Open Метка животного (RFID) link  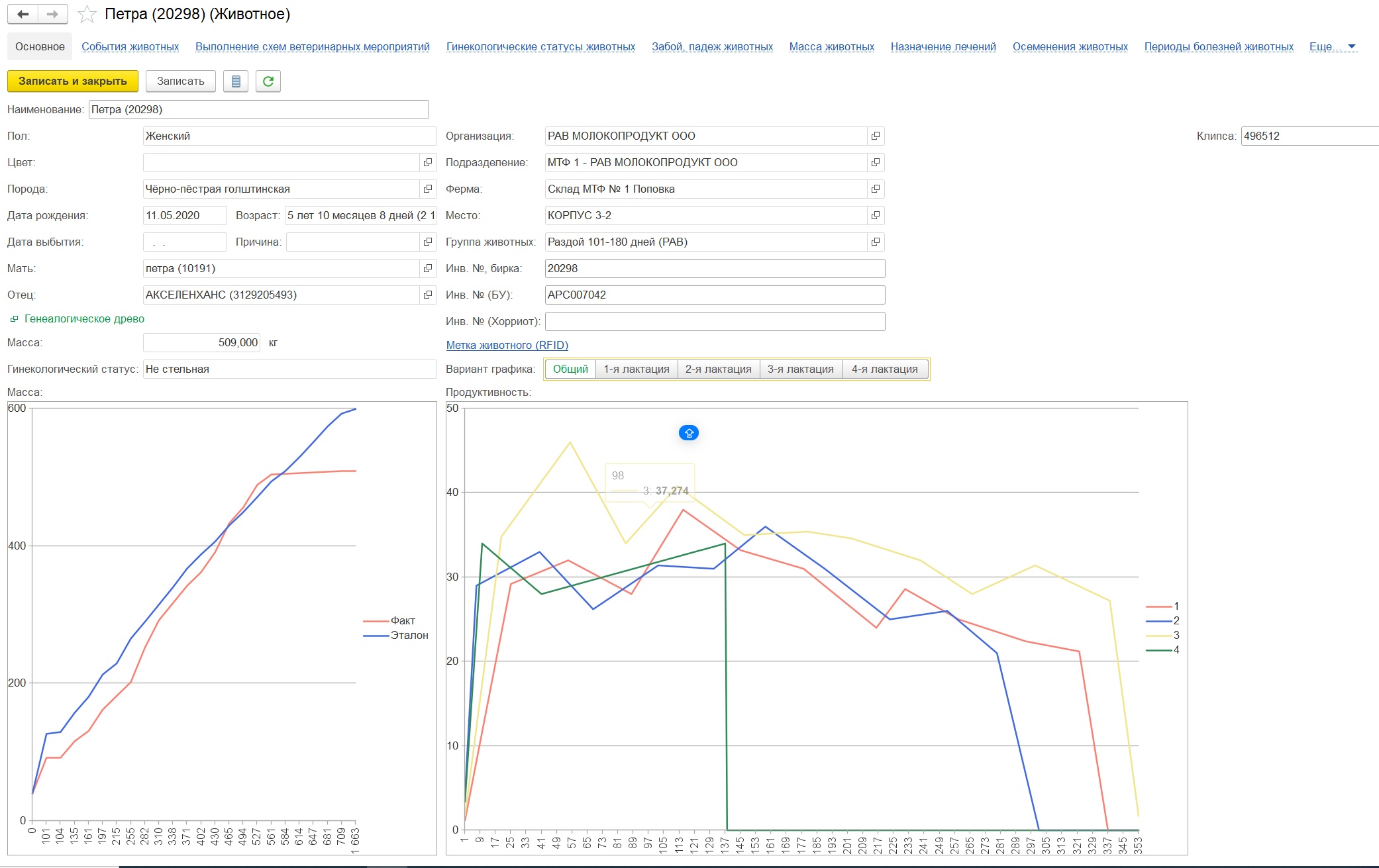[x=507, y=345]
